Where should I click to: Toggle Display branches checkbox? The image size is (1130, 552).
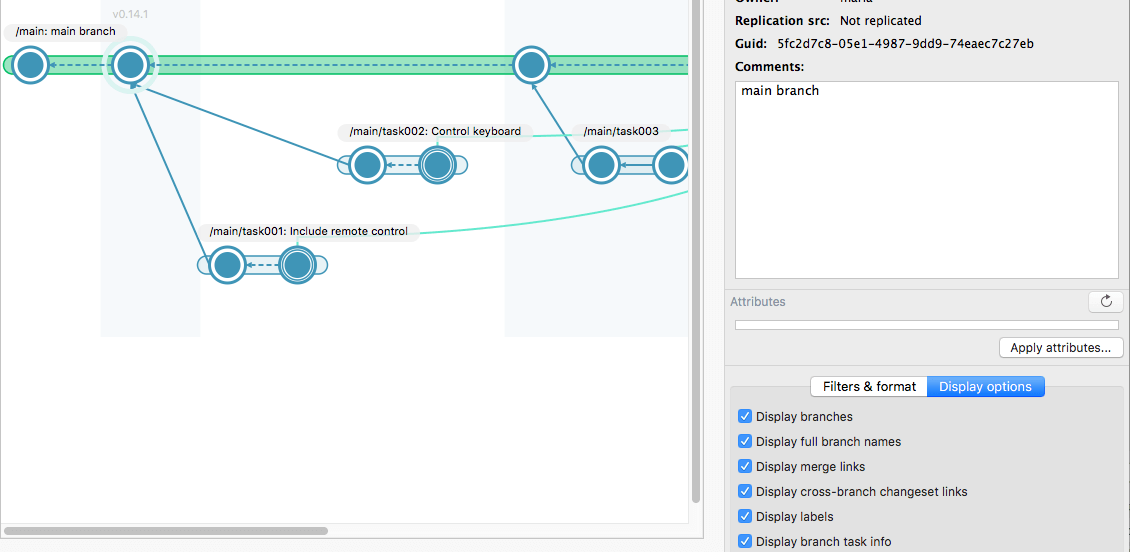click(x=745, y=417)
